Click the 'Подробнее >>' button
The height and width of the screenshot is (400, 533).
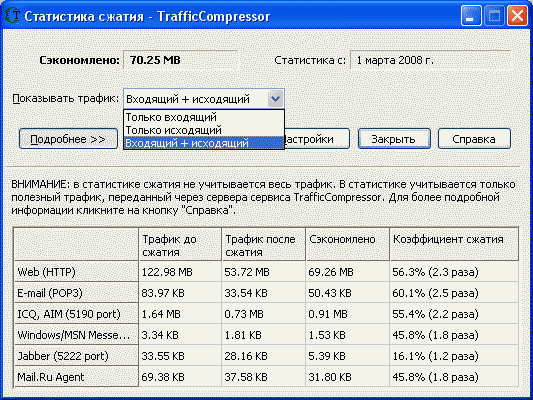[x=68, y=139]
